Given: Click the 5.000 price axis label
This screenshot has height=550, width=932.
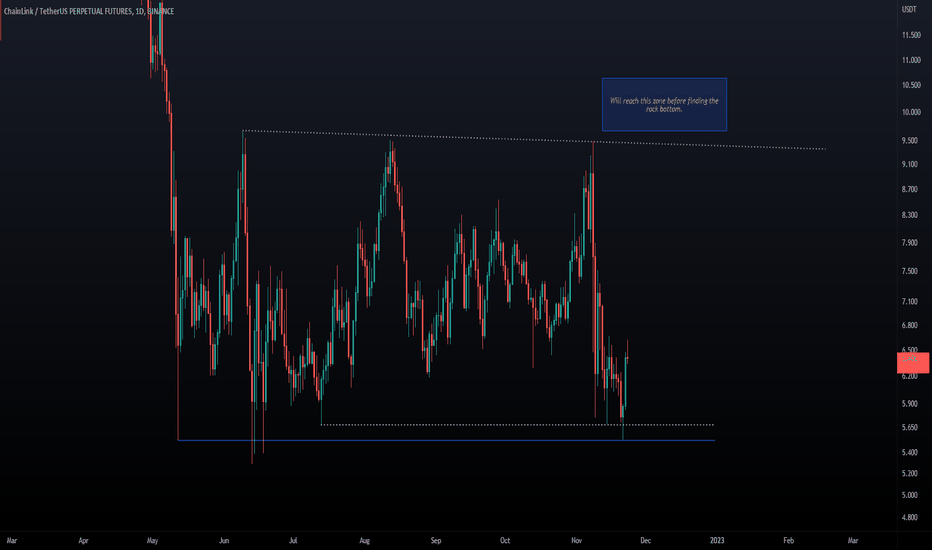Looking at the screenshot, I should coord(909,495).
